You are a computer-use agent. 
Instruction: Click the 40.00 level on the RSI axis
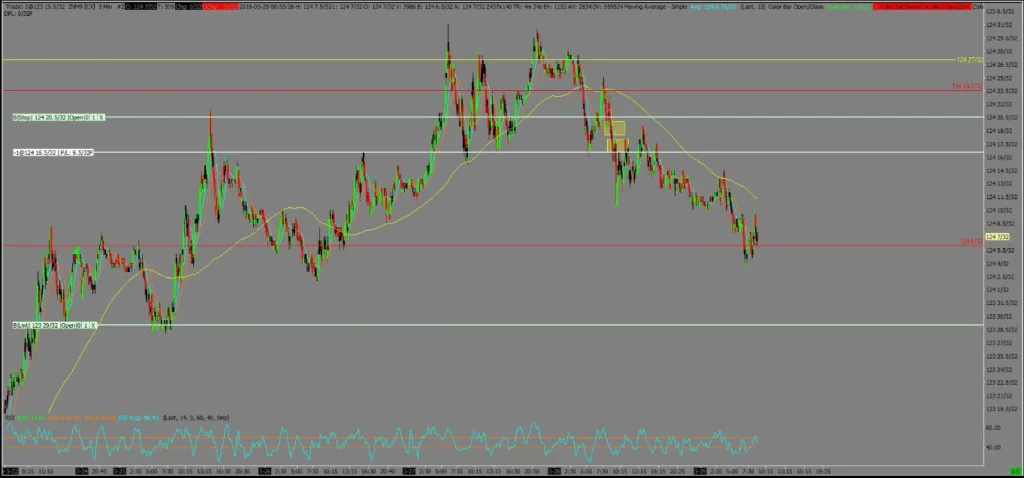[x=993, y=448]
